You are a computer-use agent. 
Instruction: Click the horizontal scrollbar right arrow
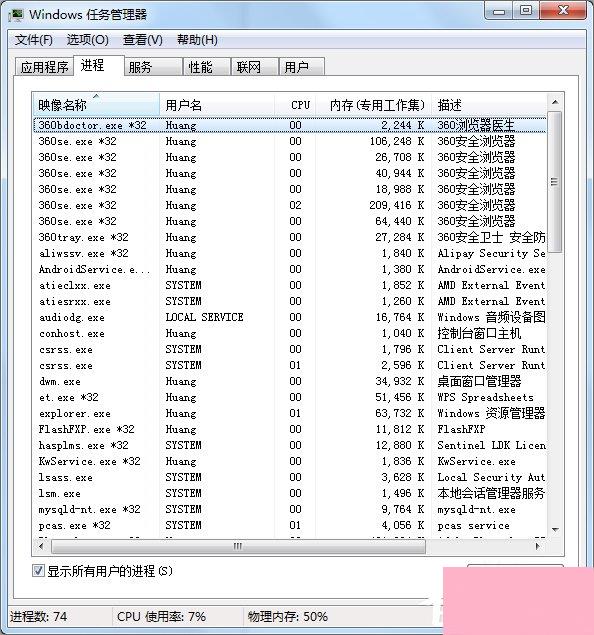click(538, 546)
